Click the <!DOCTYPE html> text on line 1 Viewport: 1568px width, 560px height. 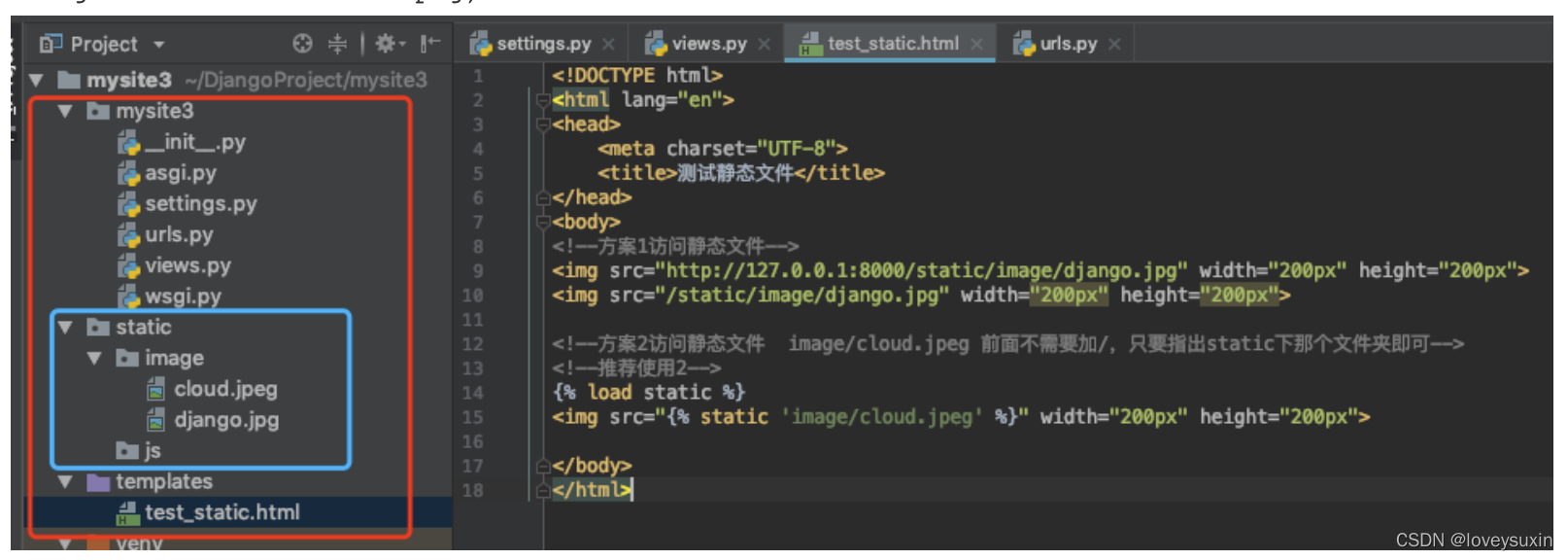(x=637, y=75)
